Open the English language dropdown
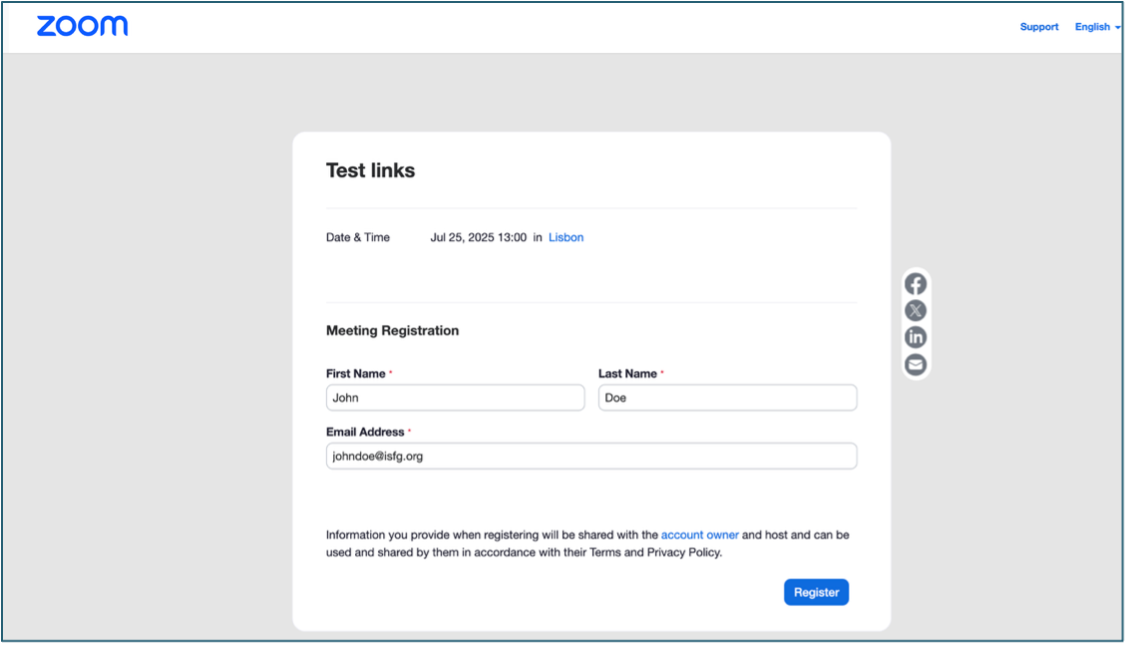This screenshot has height=647, width=1127. [1097, 27]
